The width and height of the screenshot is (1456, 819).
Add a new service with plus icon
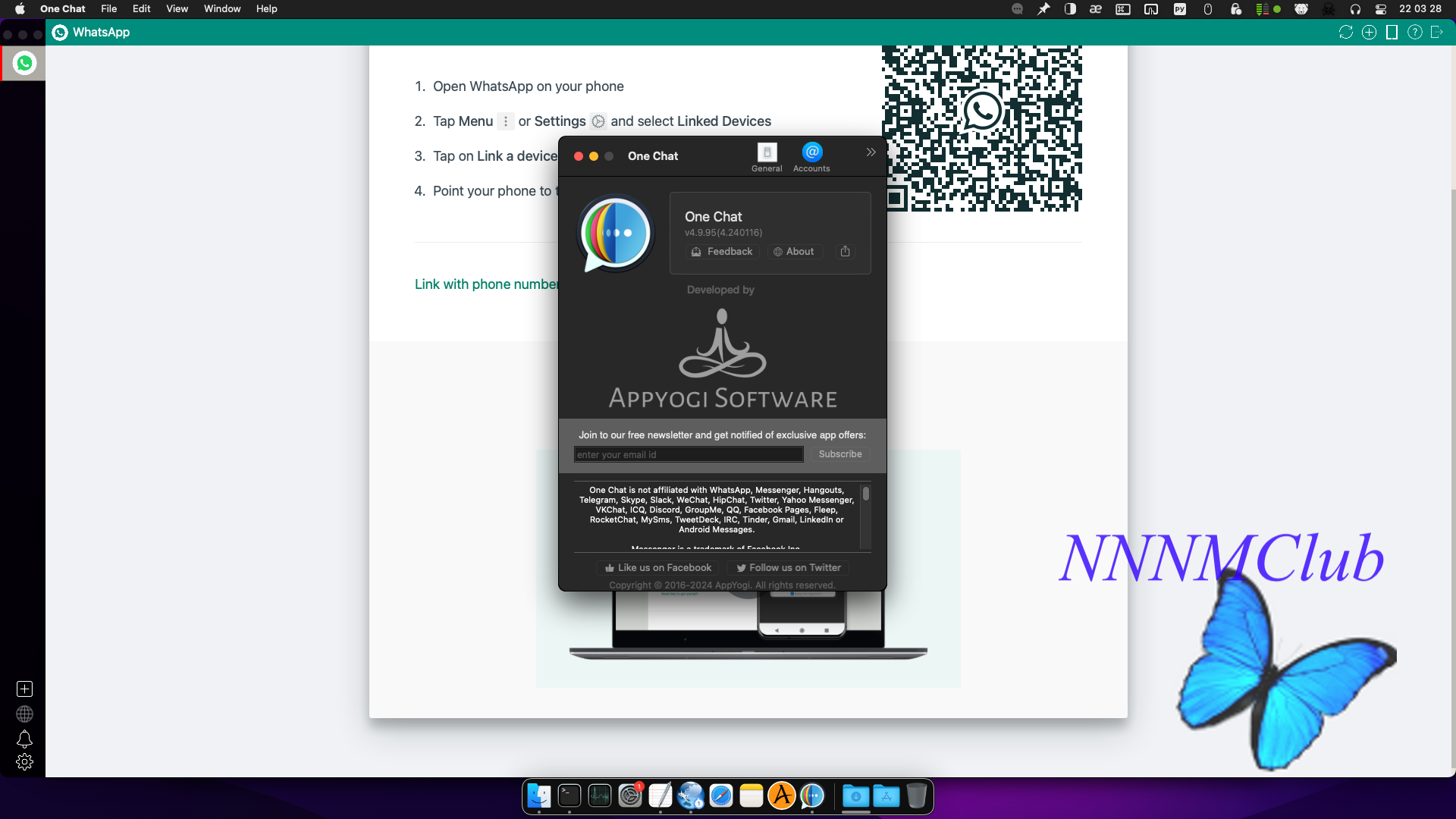[x=24, y=689]
